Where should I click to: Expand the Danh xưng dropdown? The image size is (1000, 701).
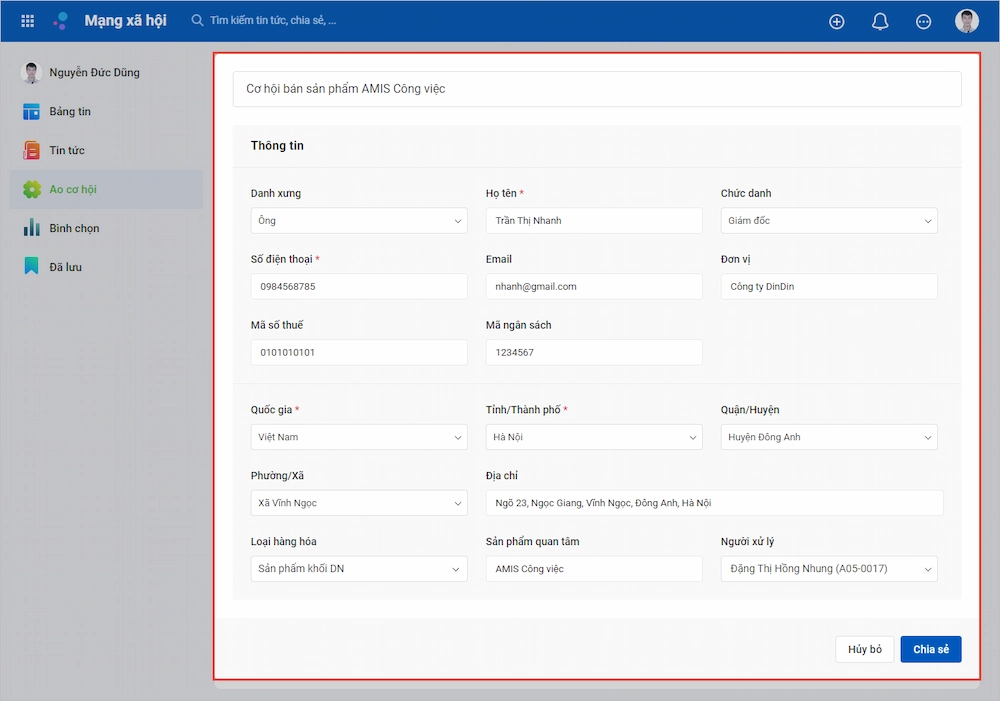point(359,221)
